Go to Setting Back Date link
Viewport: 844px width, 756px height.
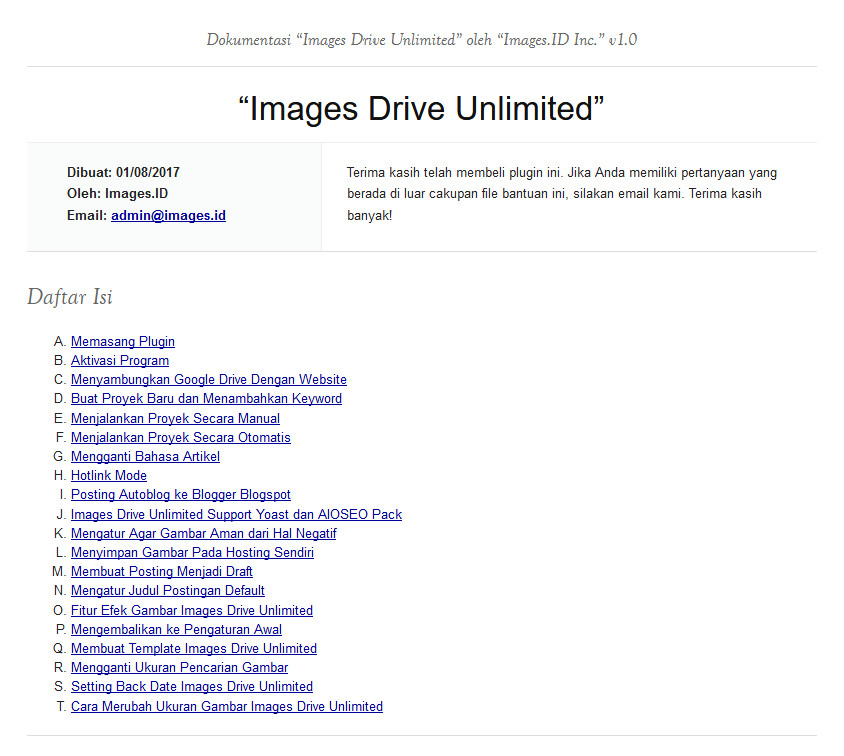click(x=192, y=687)
